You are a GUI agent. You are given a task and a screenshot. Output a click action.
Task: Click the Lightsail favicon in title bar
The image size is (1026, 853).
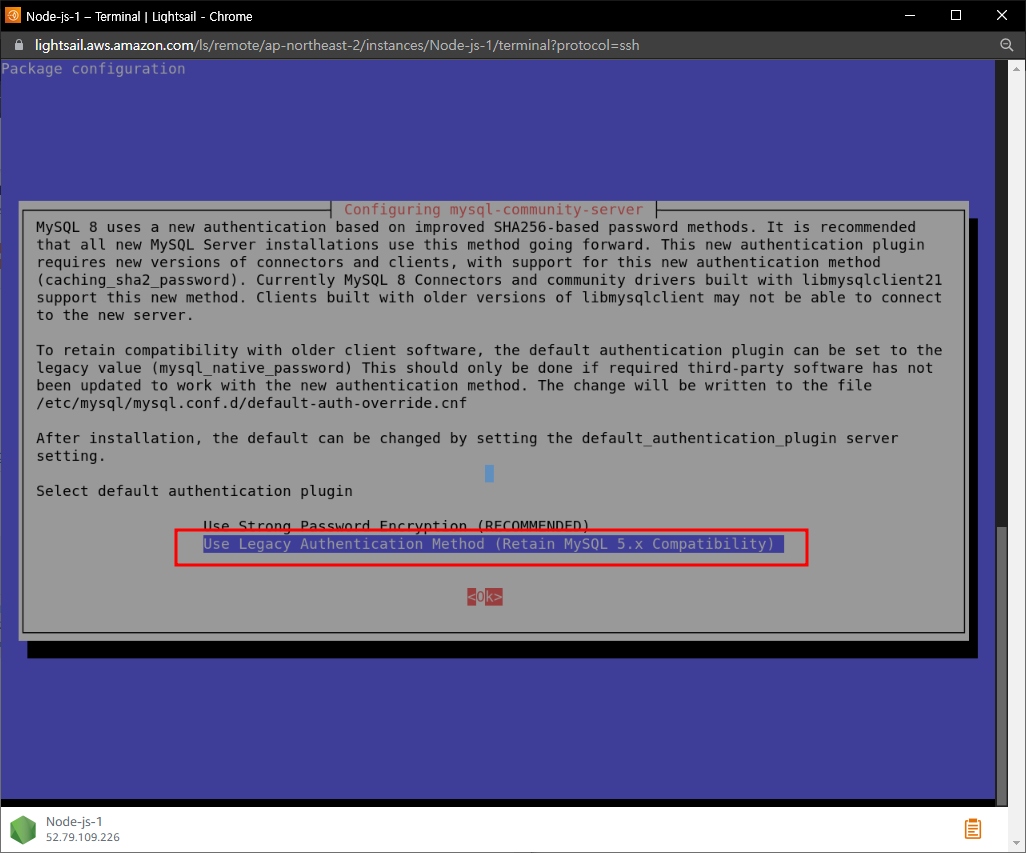[x=12, y=15]
